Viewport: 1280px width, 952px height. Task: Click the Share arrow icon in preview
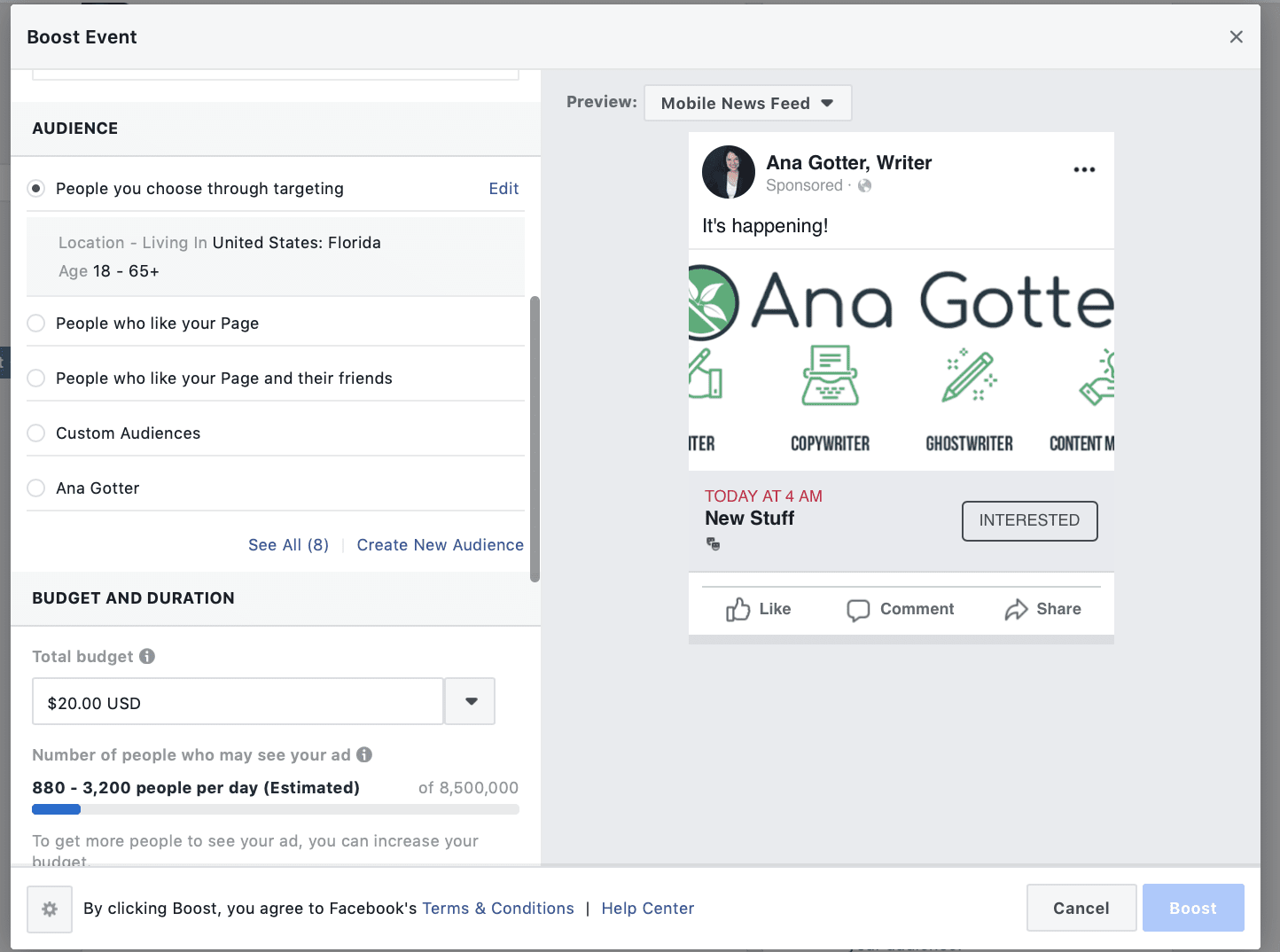pos(1016,609)
